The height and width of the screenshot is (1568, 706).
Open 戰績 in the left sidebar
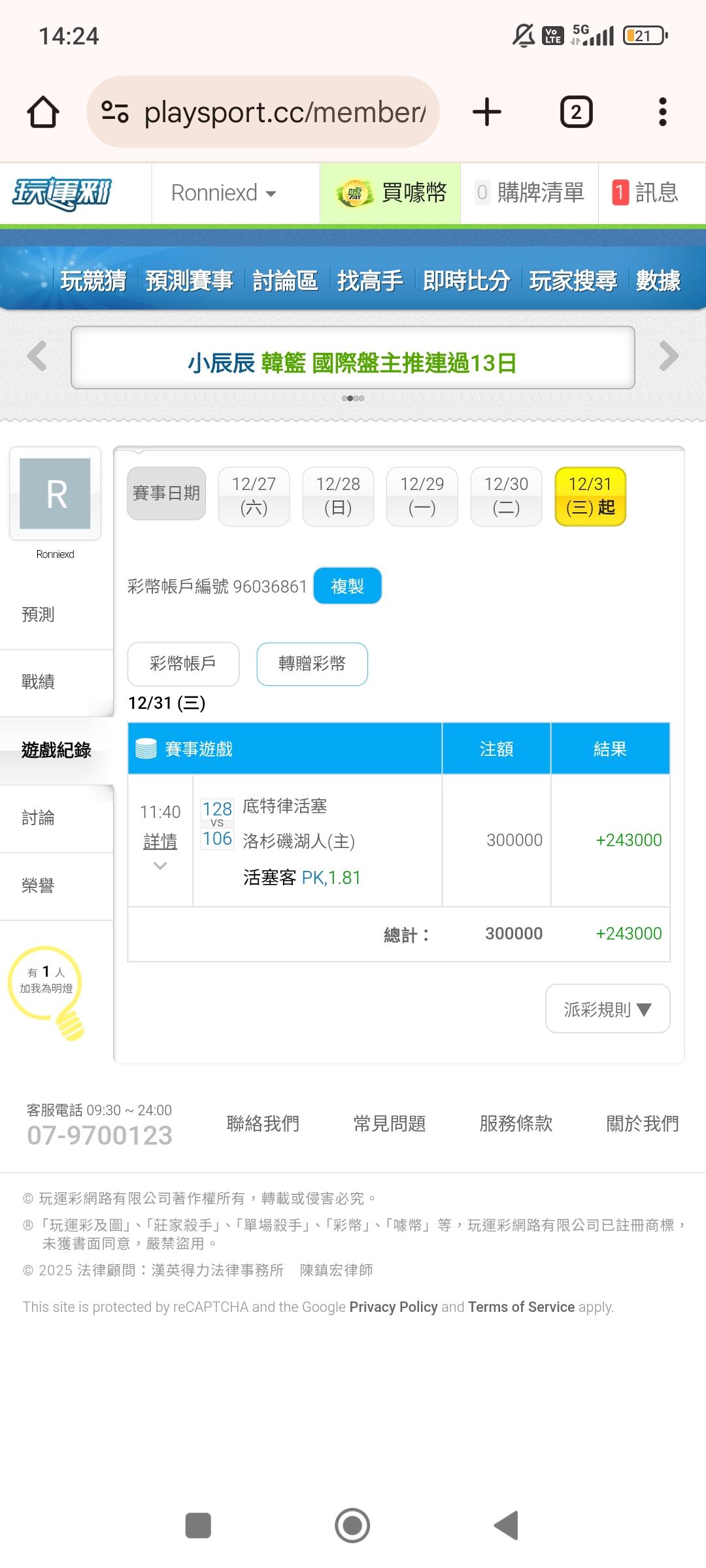pyautogui.click(x=38, y=682)
